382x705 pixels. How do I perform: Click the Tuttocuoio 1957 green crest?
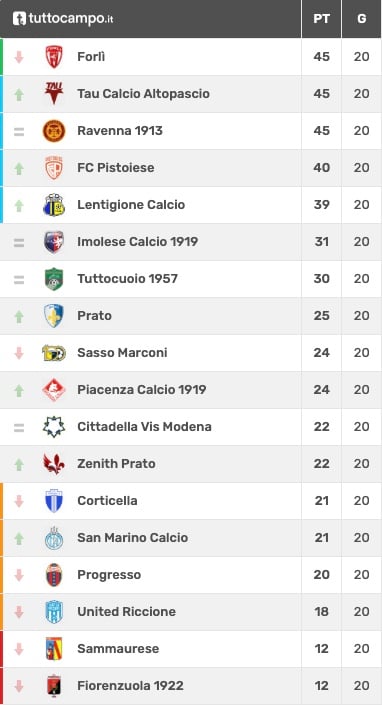pos(54,279)
